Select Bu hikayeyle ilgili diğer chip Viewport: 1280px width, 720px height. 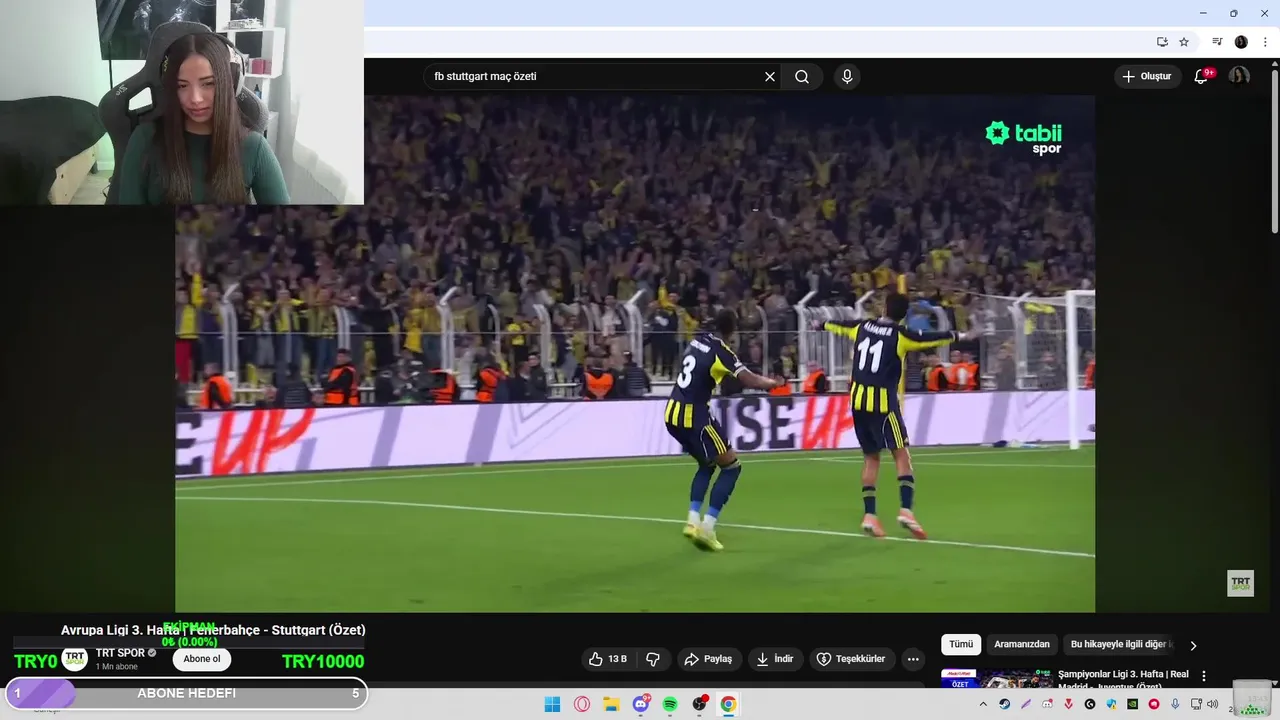tap(1118, 645)
